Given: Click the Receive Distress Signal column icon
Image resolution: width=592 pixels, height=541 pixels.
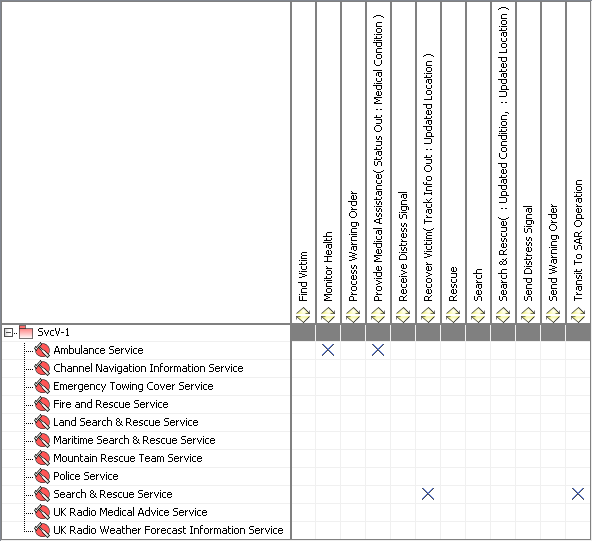Looking at the screenshot, I should [403, 315].
